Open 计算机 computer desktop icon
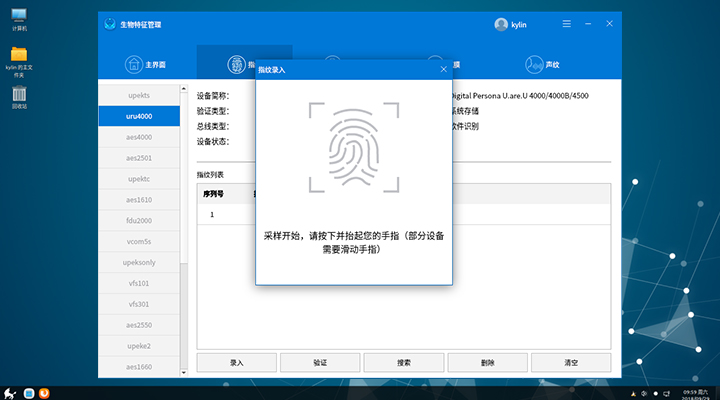720x400 pixels. (19, 19)
